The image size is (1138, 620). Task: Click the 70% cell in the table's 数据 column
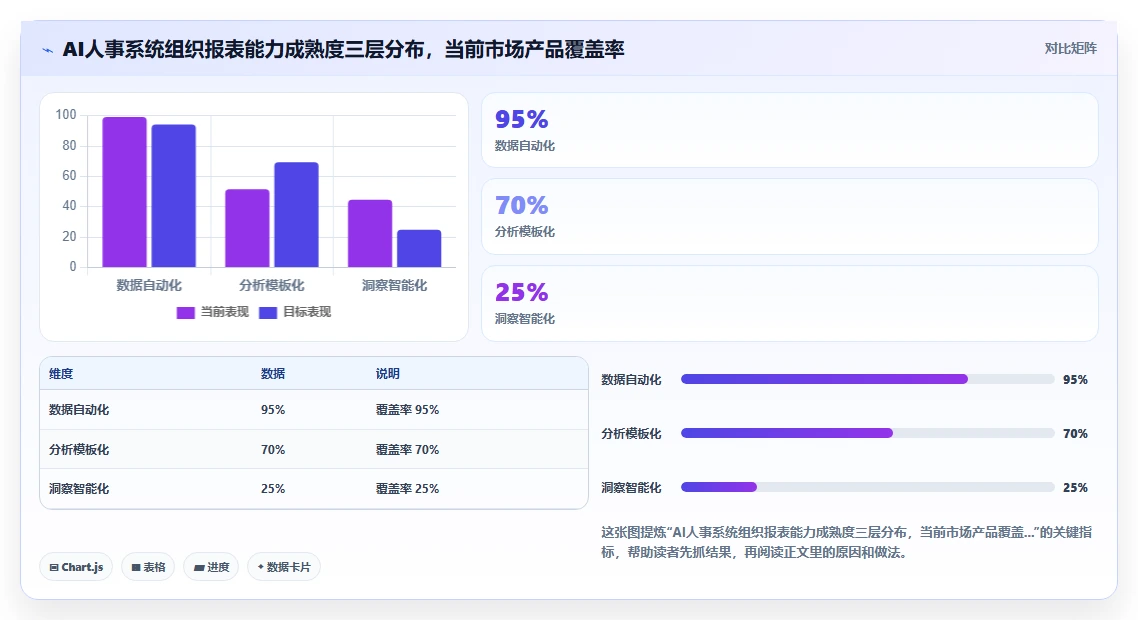(x=273, y=449)
